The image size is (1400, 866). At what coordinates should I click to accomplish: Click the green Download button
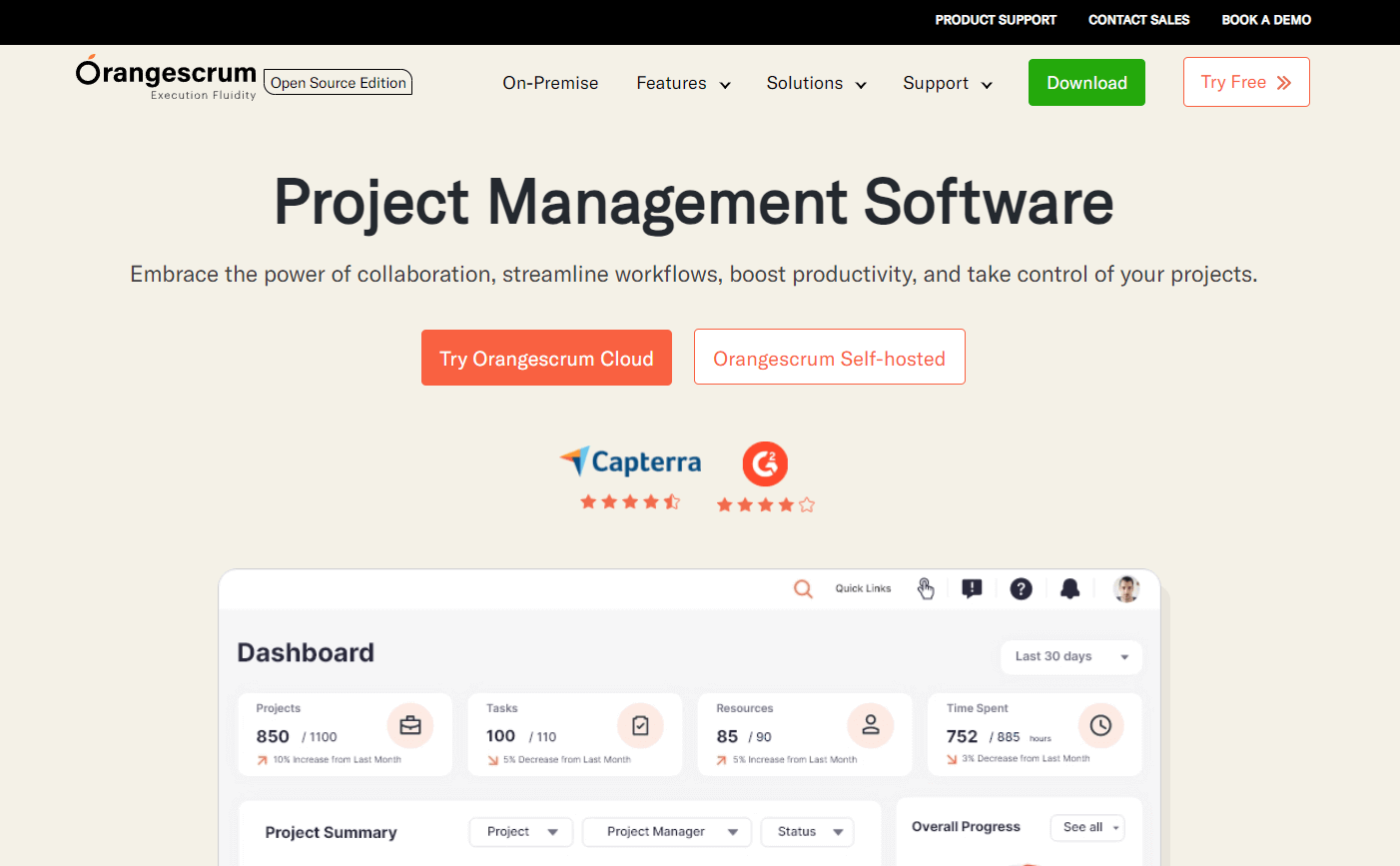tap(1086, 83)
